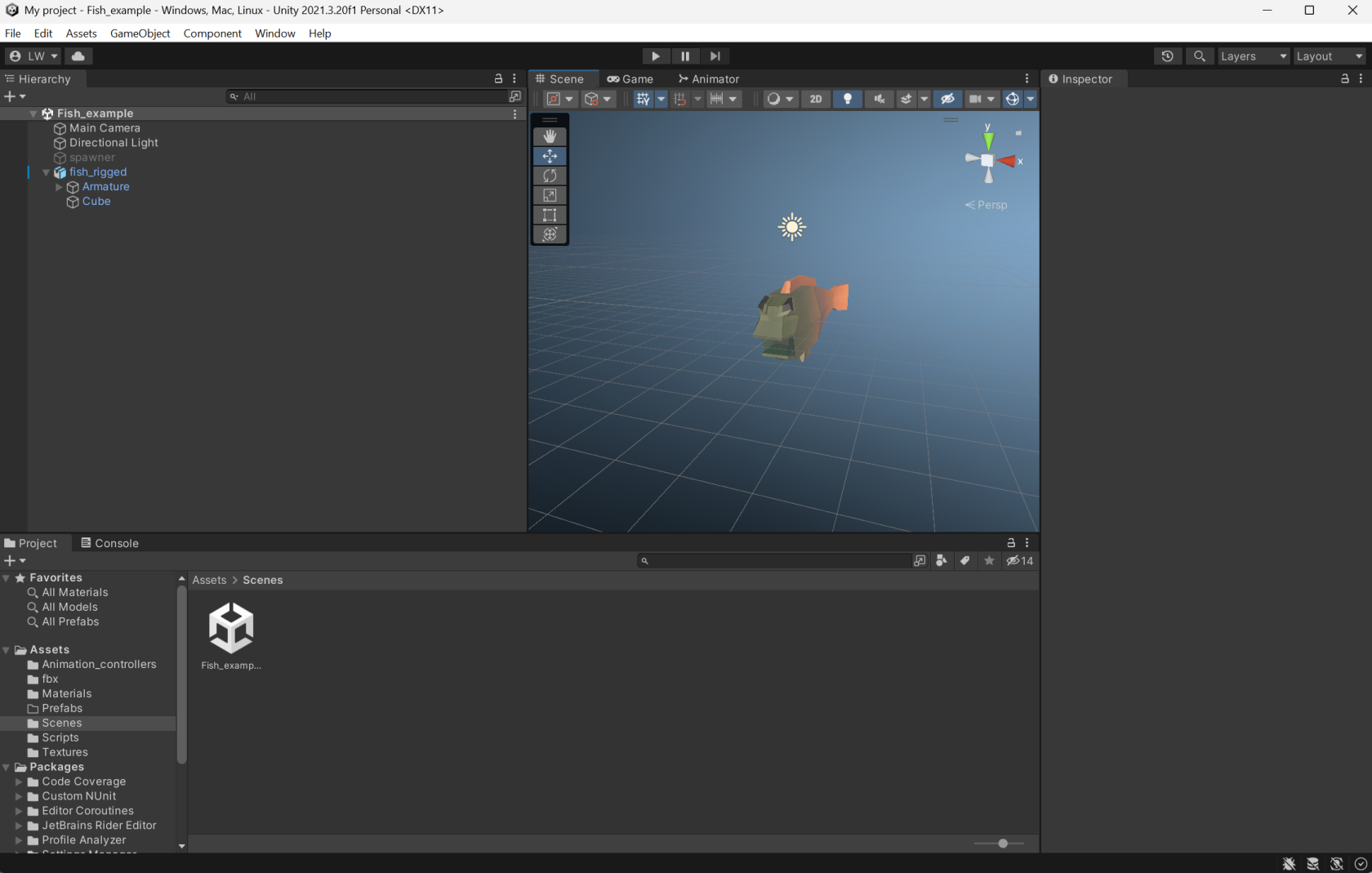
Task: Open the Scripts folder
Action: point(60,737)
